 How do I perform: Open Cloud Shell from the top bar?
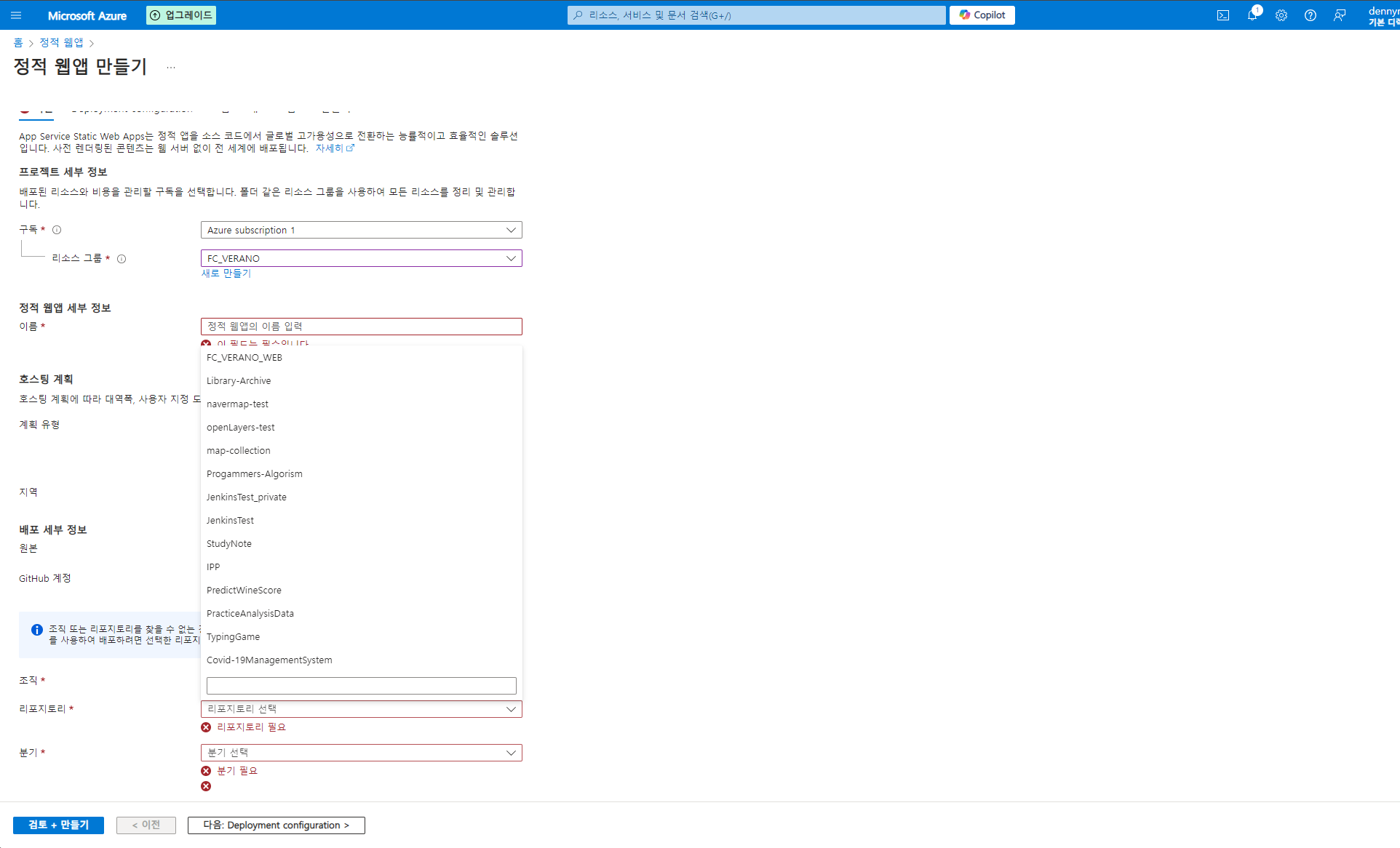[x=1223, y=15]
